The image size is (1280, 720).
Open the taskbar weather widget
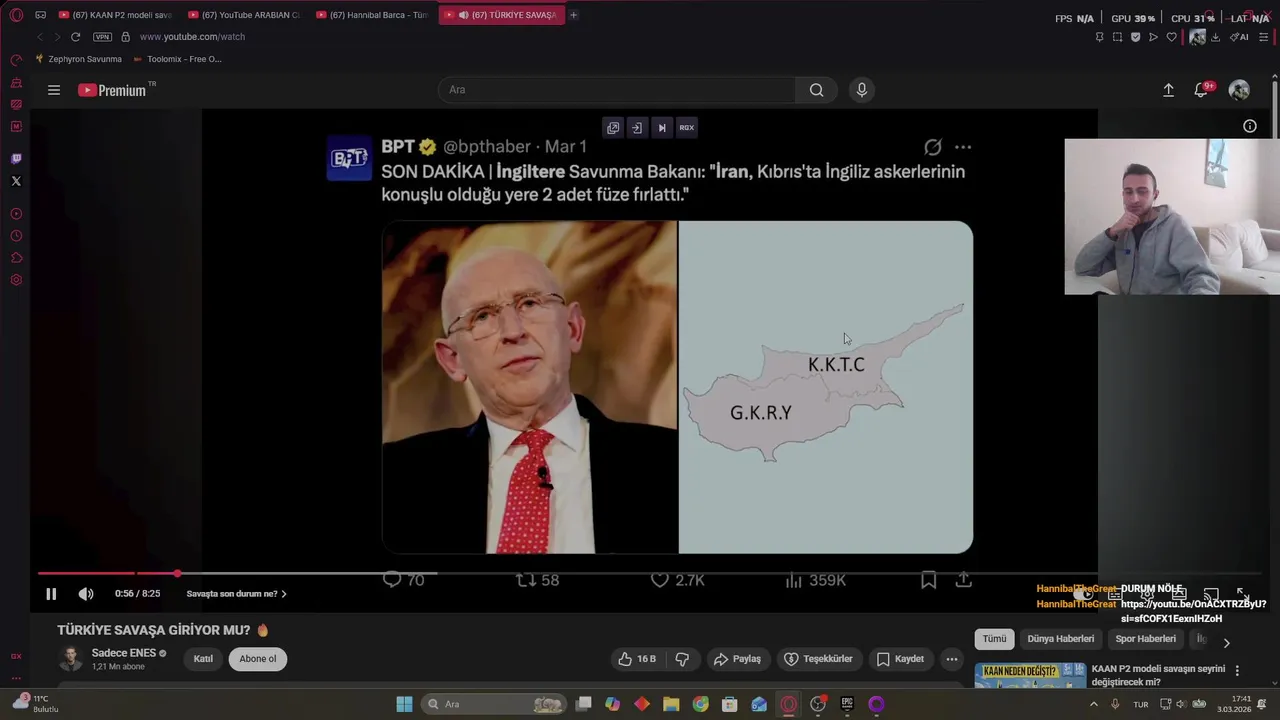coord(34,704)
